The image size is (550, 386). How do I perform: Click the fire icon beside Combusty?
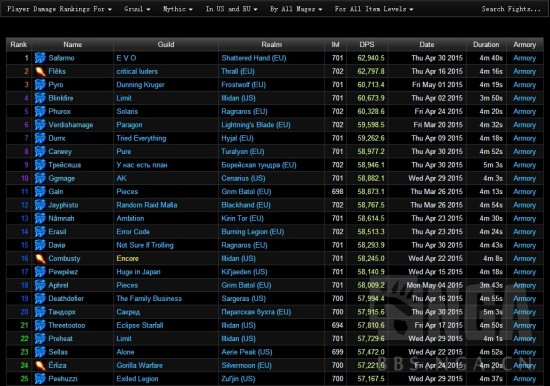coord(40,258)
